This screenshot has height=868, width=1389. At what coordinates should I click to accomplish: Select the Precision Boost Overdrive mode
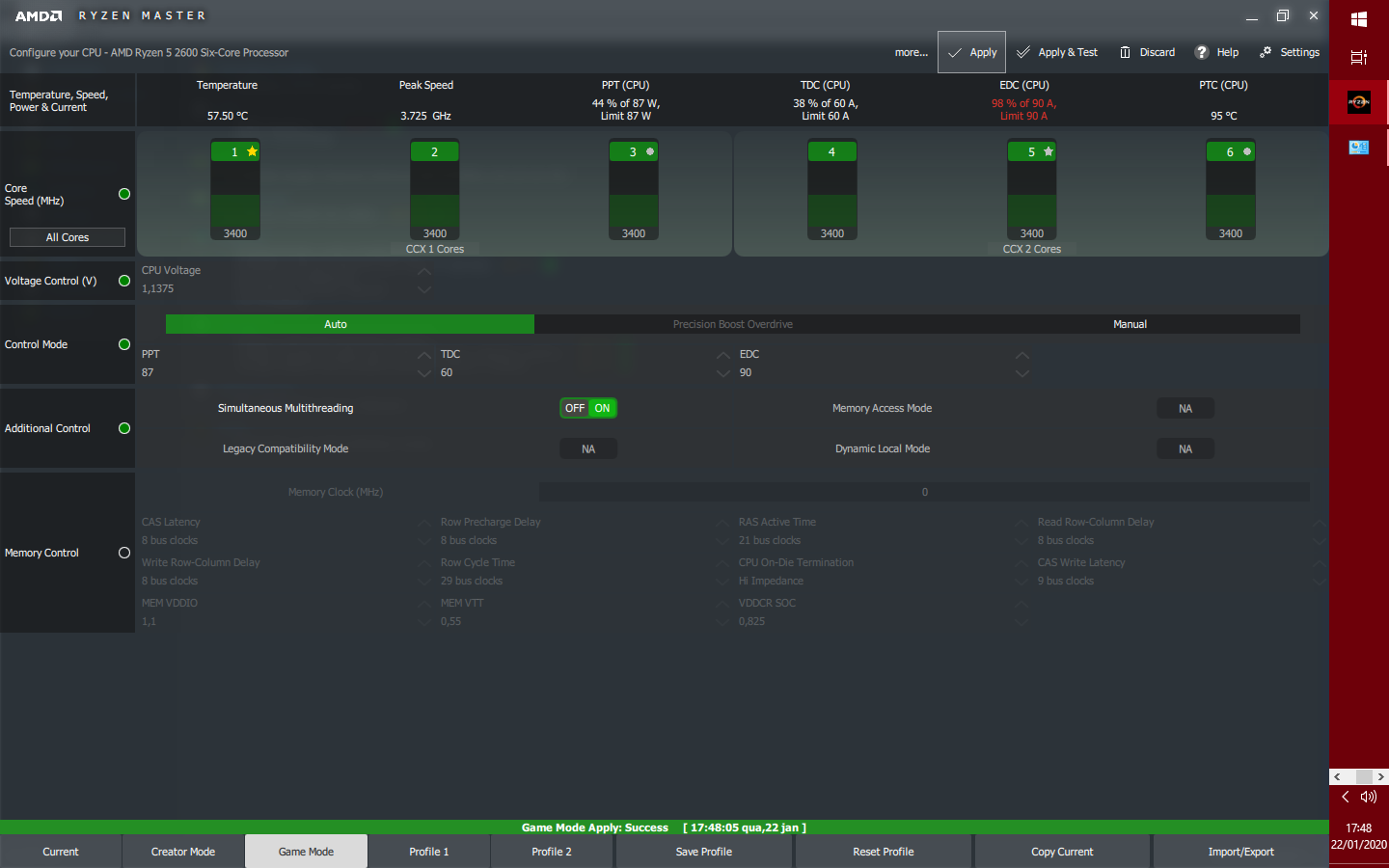pos(733,324)
